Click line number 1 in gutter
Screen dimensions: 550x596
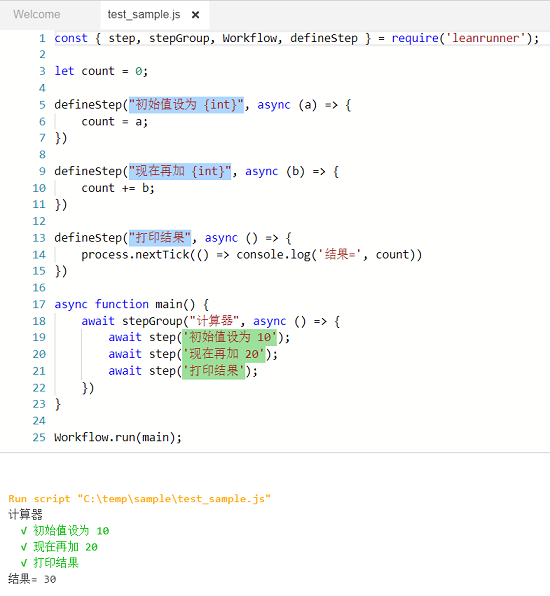coord(42,38)
